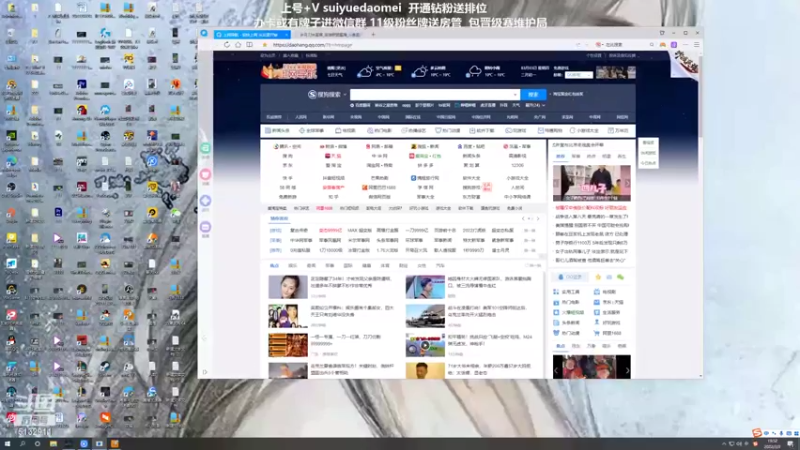The height and width of the screenshot is (450, 800).
Task: Open the right panel video thumbnail
Action: 591,183
